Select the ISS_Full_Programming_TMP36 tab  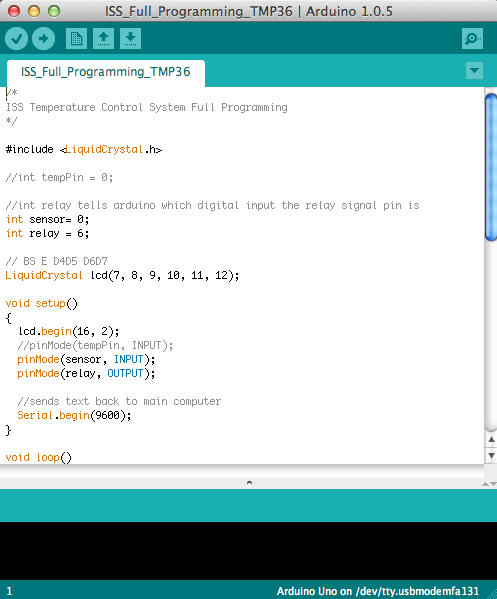click(x=106, y=72)
